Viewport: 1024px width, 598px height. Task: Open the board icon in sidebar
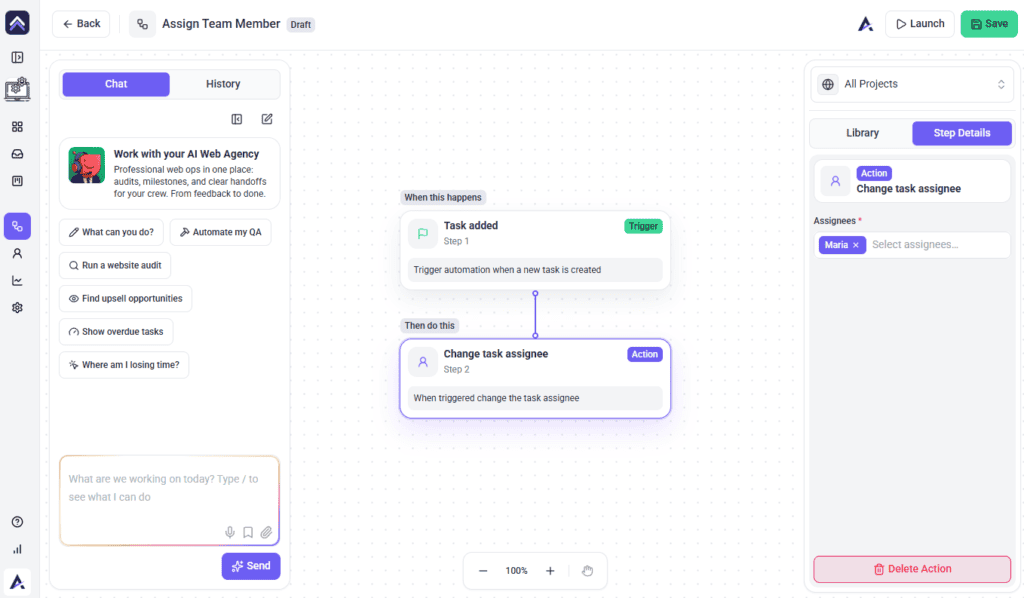click(x=18, y=181)
